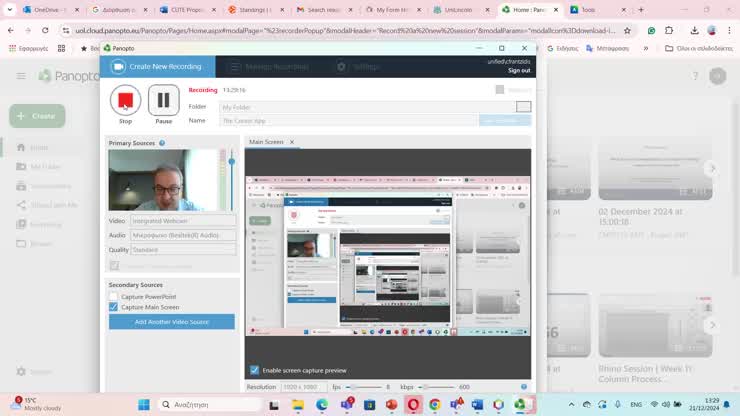Switch to the Standings browser tab

(x=257, y=9)
